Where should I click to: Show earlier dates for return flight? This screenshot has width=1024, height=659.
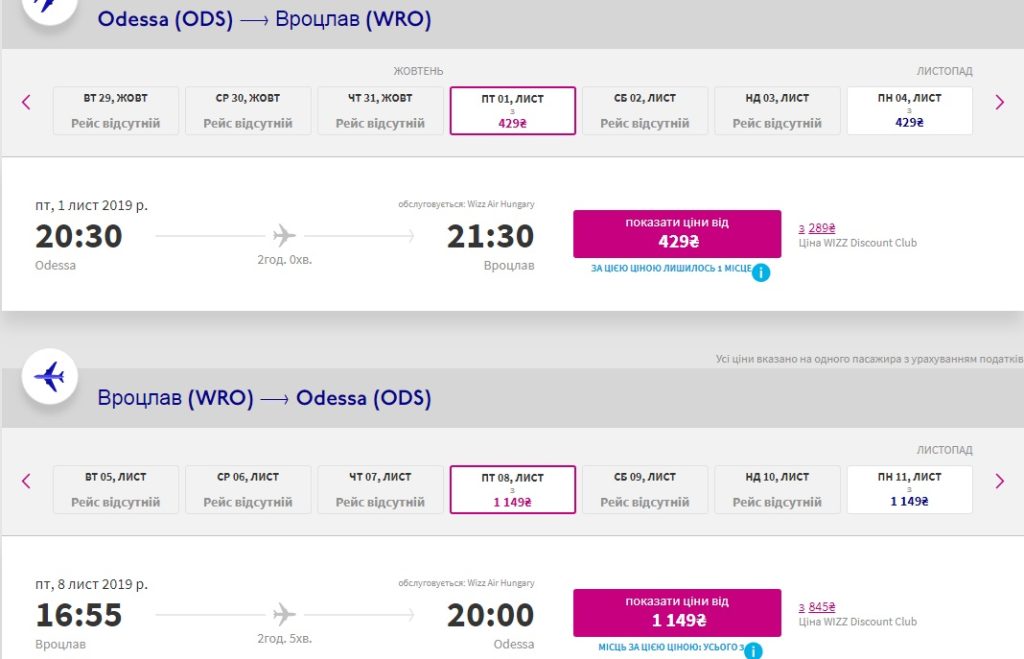coord(27,481)
